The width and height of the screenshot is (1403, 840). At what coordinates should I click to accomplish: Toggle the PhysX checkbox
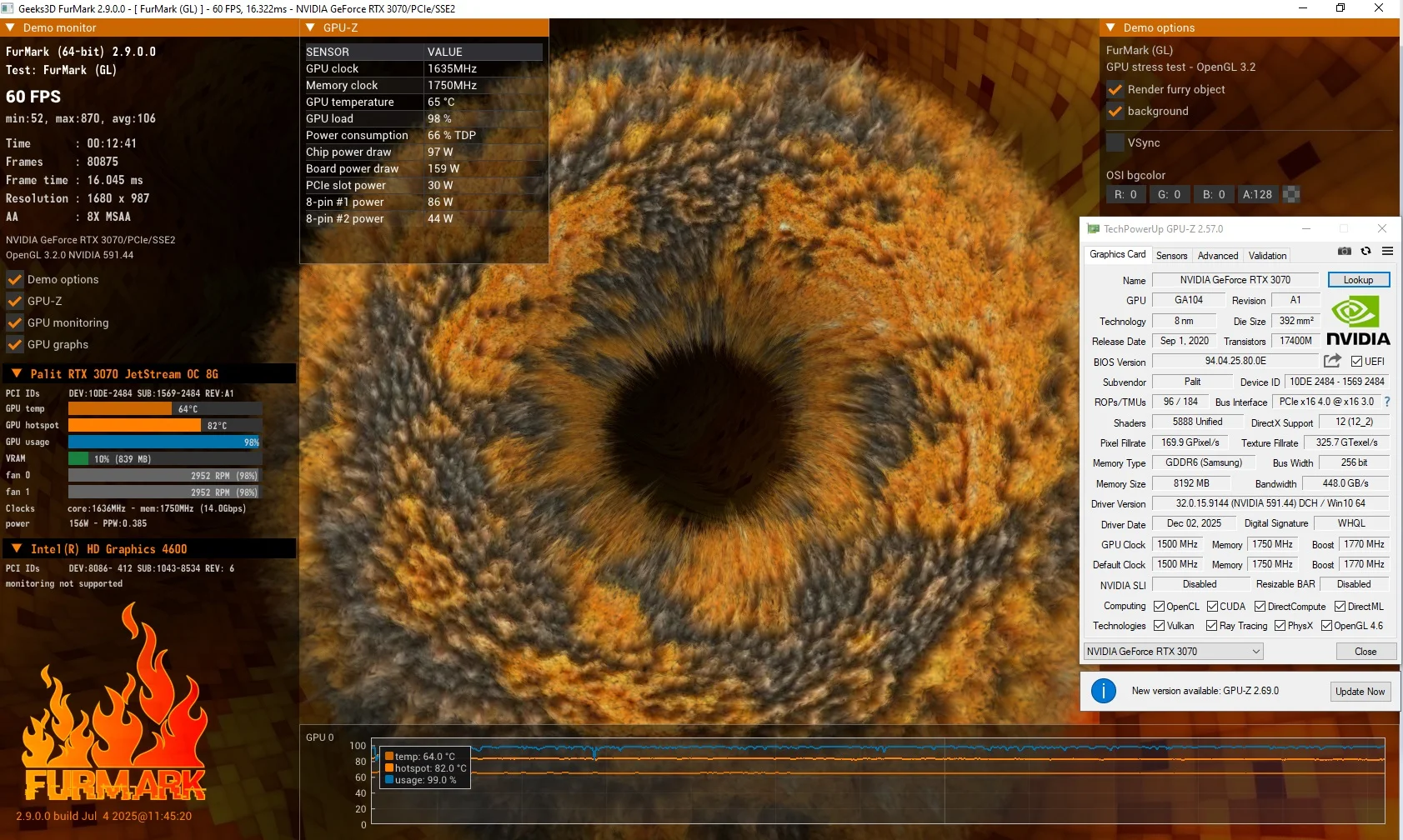click(x=1280, y=626)
